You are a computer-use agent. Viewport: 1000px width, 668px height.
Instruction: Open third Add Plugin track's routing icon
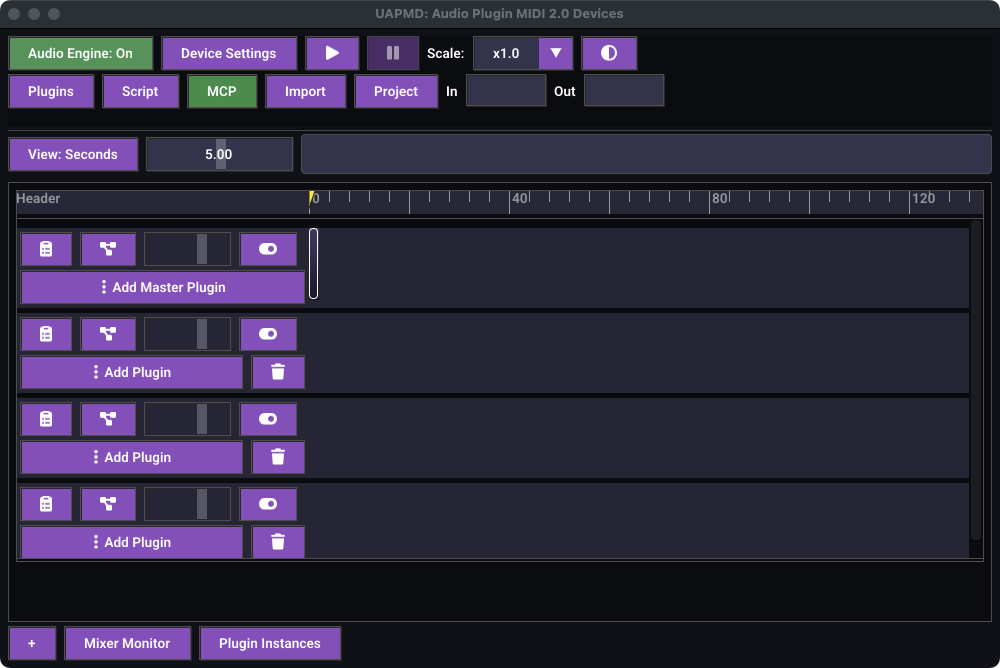108,503
